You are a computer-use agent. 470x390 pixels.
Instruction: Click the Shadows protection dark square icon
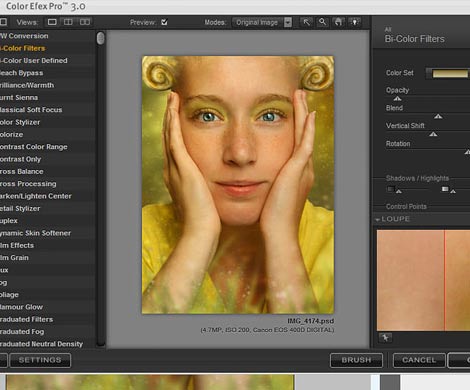391,189
